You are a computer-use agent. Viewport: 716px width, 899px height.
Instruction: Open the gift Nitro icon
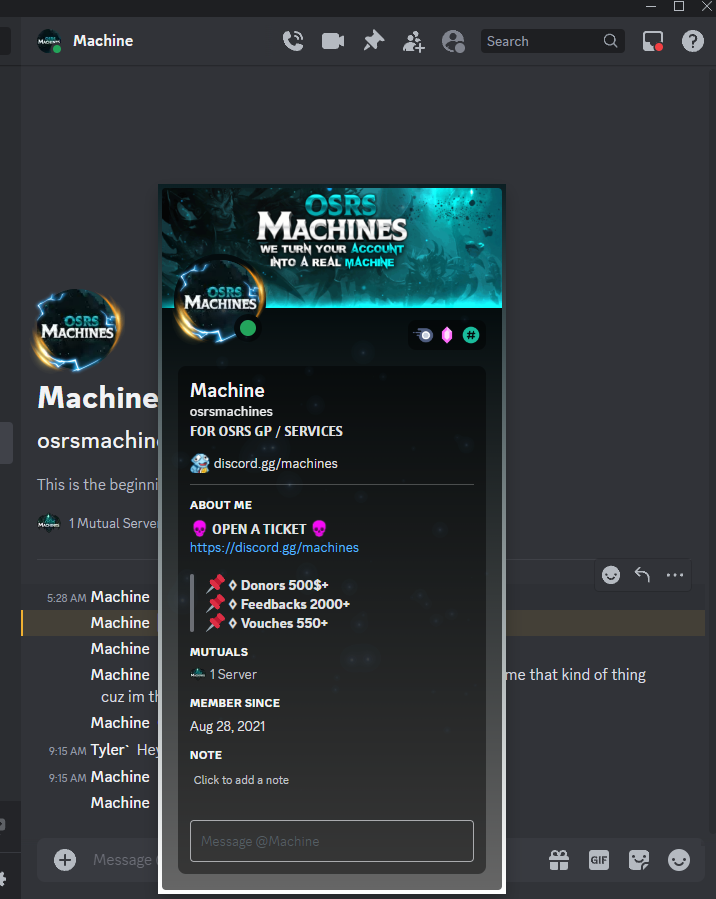[x=559, y=859]
